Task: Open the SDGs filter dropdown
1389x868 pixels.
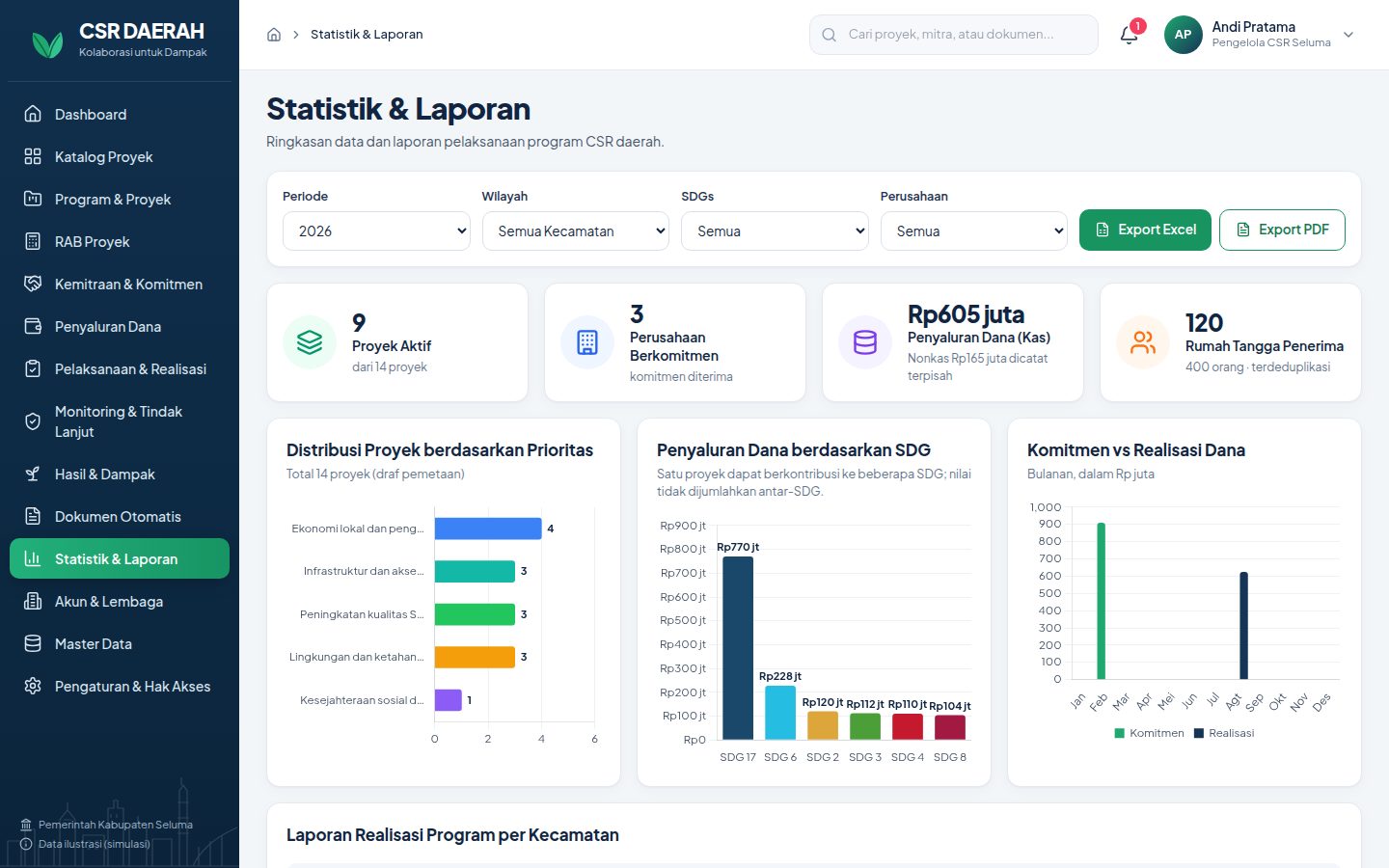Action: click(x=775, y=231)
